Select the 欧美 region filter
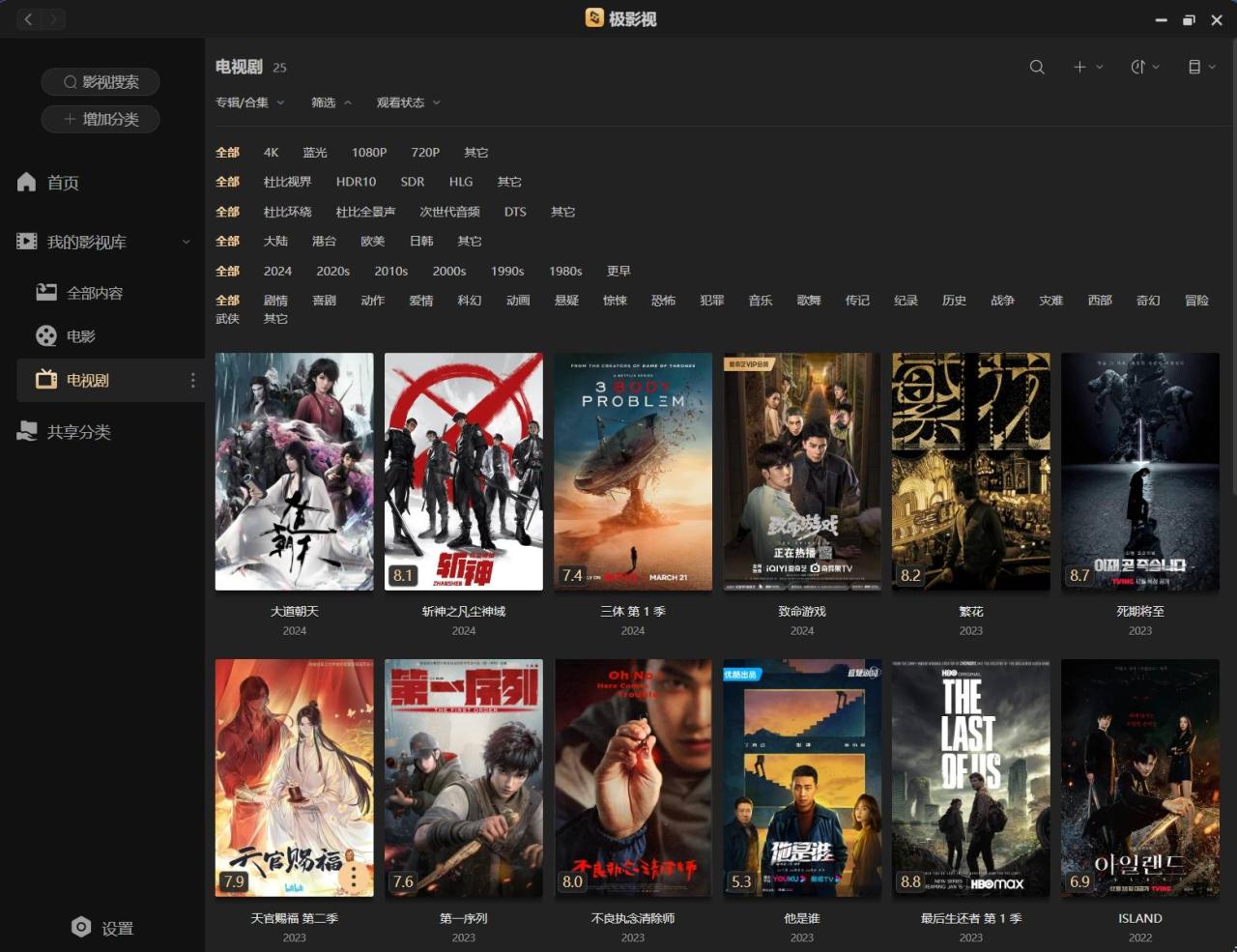Image resolution: width=1237 pixels, height=952 pixels. pos(372,242)
